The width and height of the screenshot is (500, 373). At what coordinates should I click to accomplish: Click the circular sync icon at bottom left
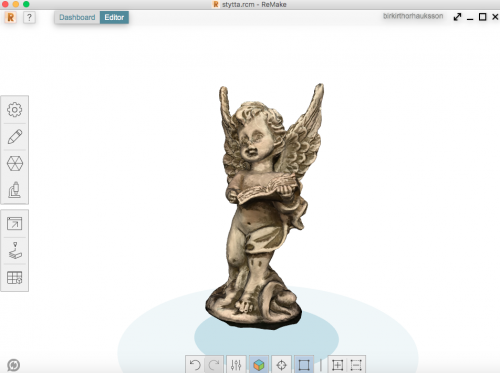(x=13, y=365)
